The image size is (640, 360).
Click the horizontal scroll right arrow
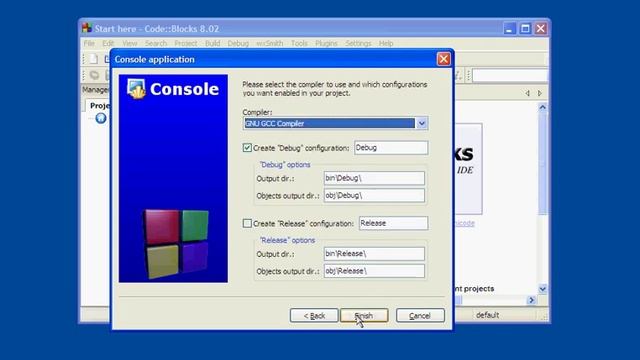(x=531, y=300)
